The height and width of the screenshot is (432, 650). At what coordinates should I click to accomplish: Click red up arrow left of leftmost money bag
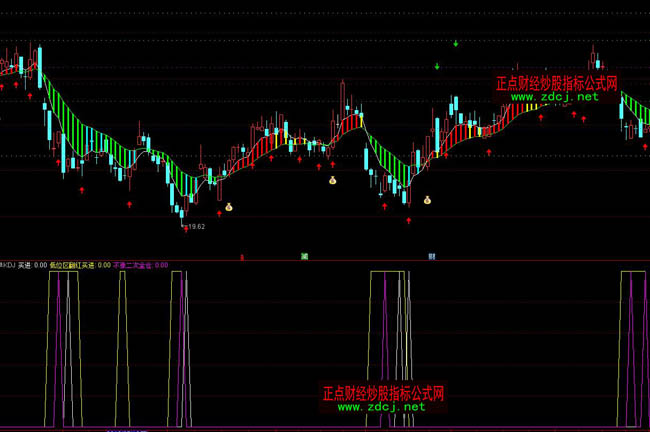point(220,211)
